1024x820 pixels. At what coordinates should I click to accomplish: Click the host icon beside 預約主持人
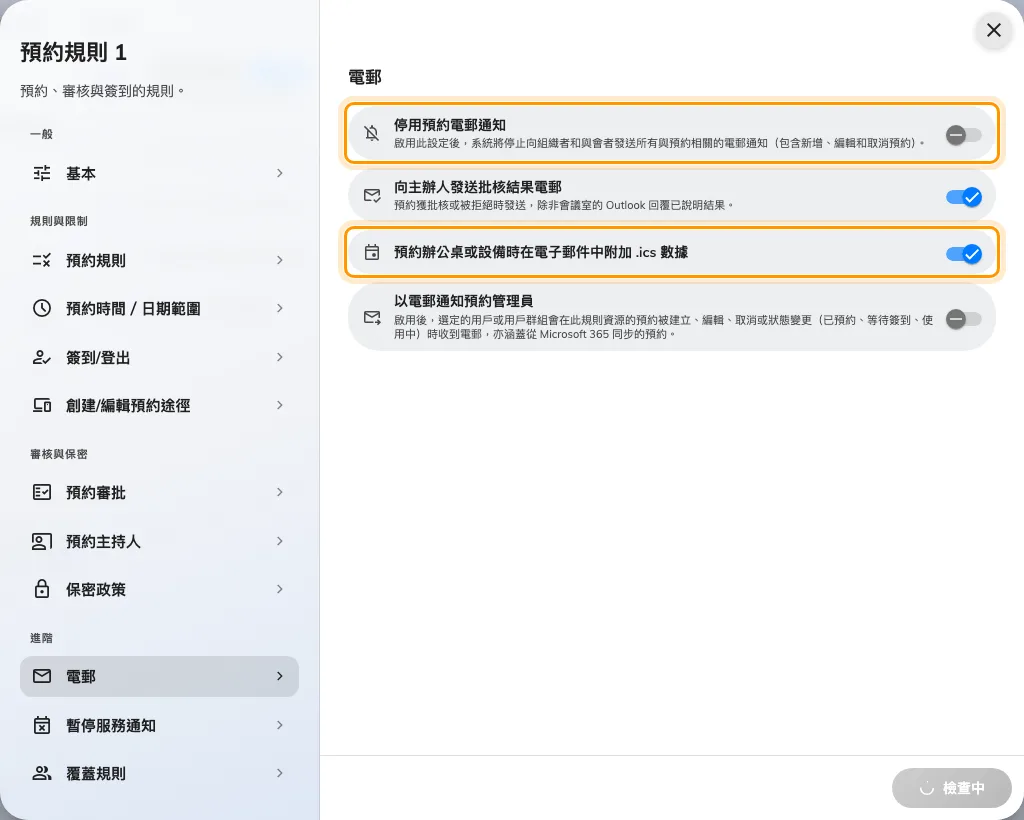point(42,541)
